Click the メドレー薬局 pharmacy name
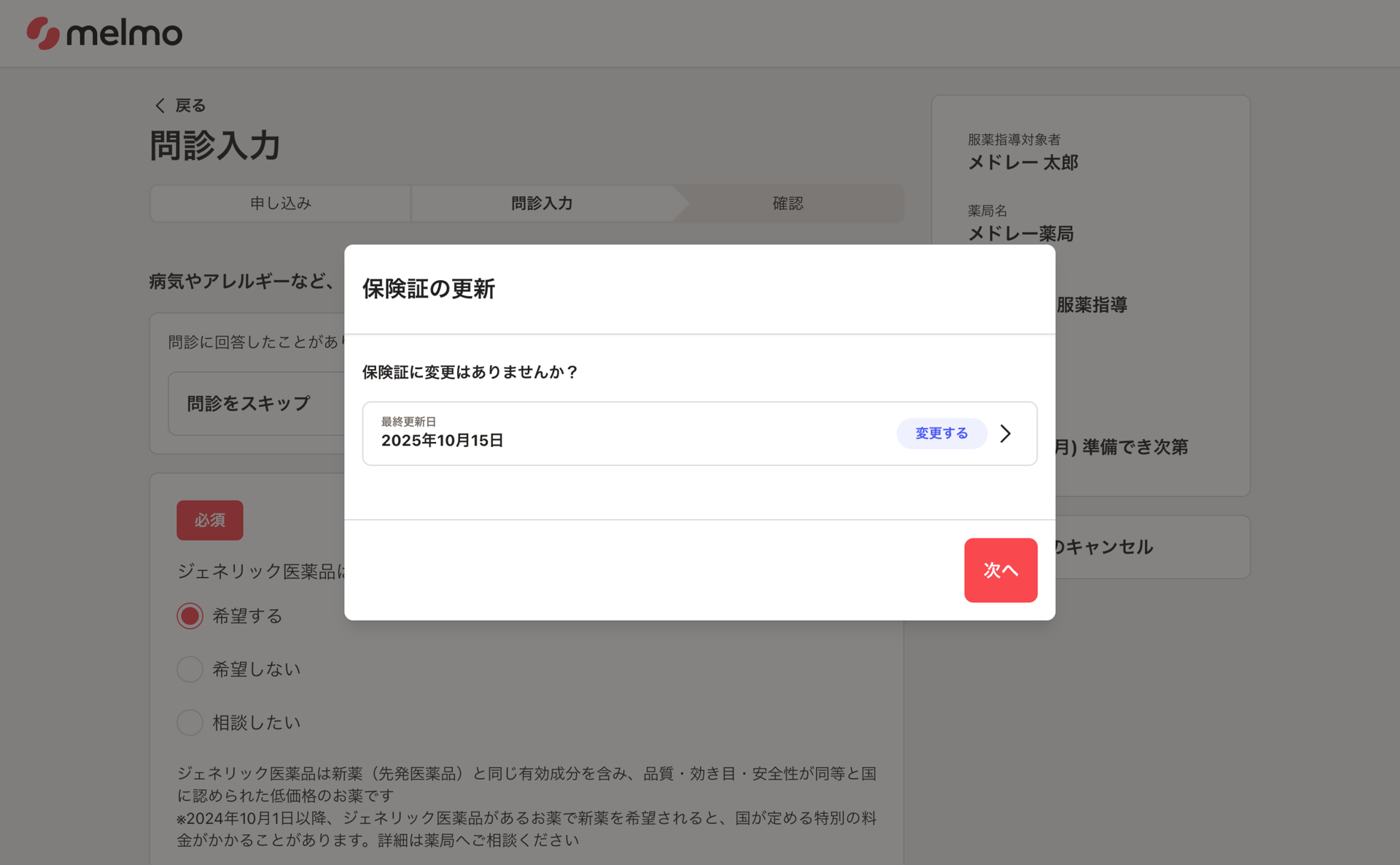The height and width of the screenshot is (865, 1400). tap(1020, 233)
